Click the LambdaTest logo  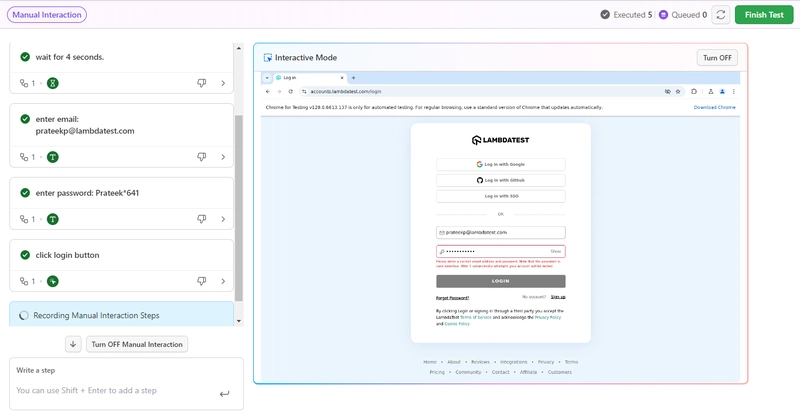(x=501, y=140)
